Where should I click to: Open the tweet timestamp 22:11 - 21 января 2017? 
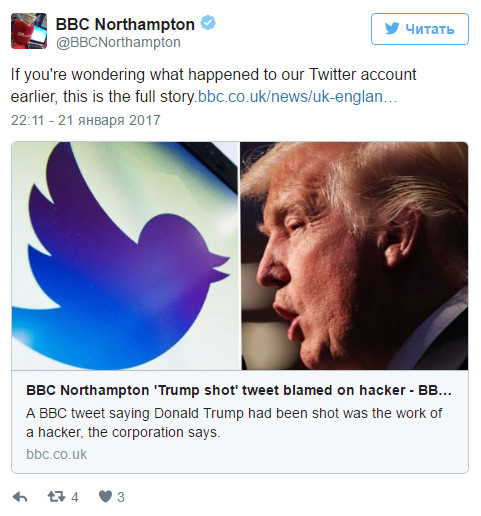coord(86,120)
